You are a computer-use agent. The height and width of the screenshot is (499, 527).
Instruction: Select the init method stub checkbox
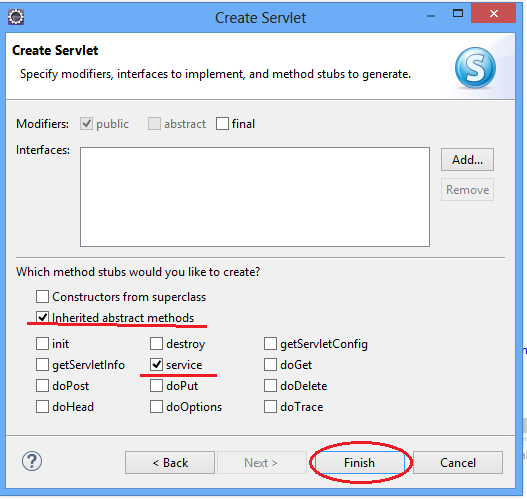42,344
